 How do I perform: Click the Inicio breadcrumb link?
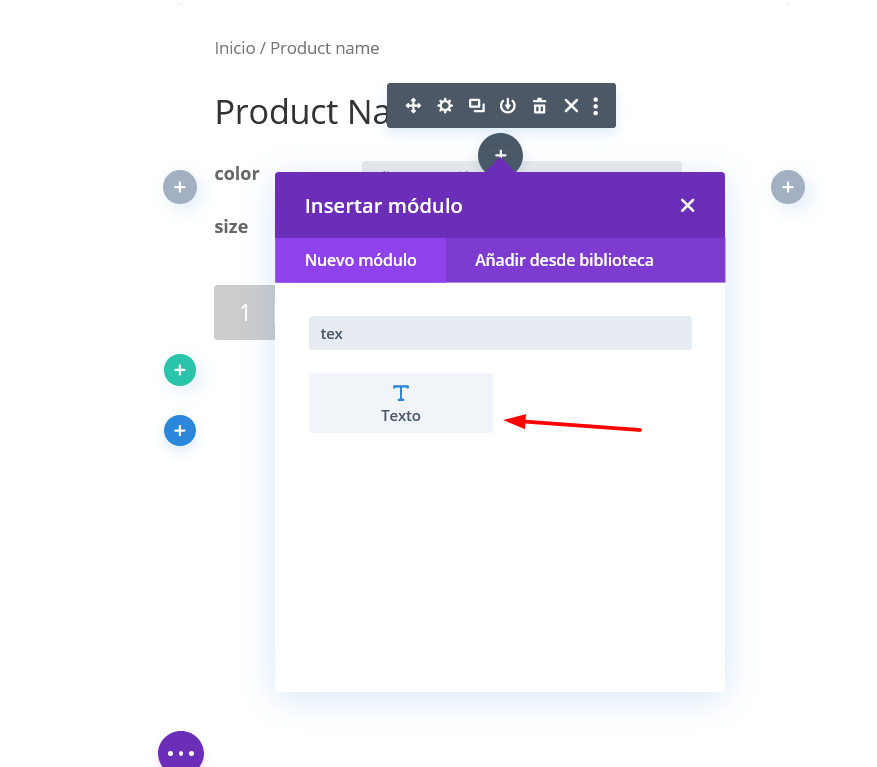pyautogui.click(x=235, y=48)
